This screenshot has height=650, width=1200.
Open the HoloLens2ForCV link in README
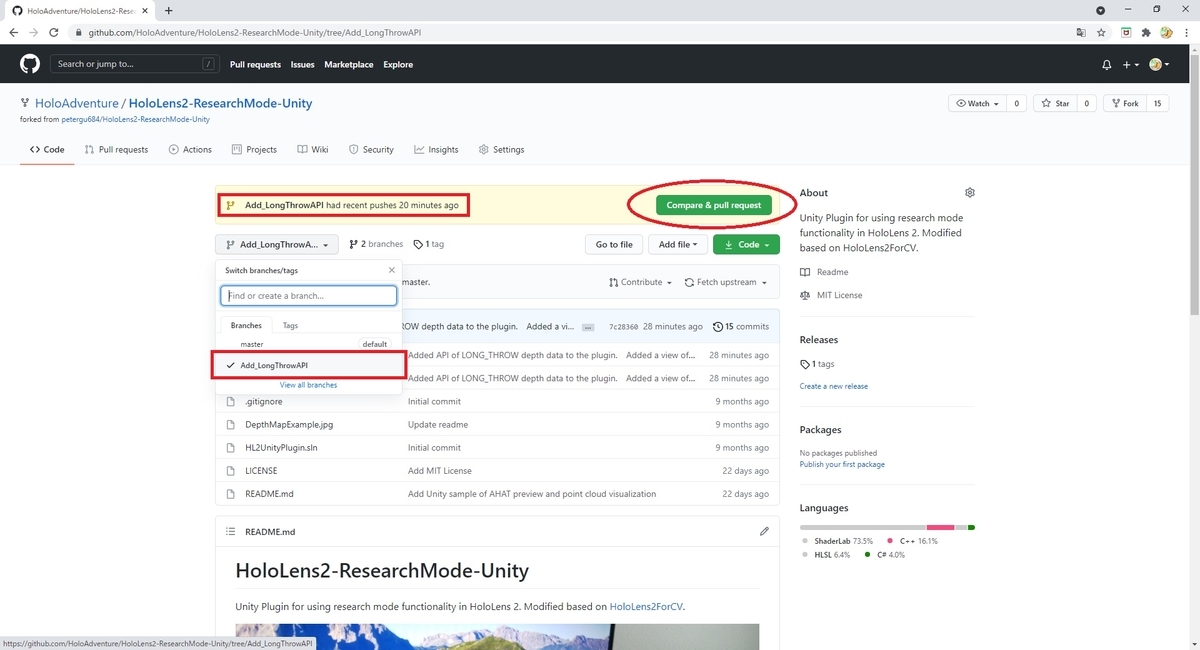(646, 606)
